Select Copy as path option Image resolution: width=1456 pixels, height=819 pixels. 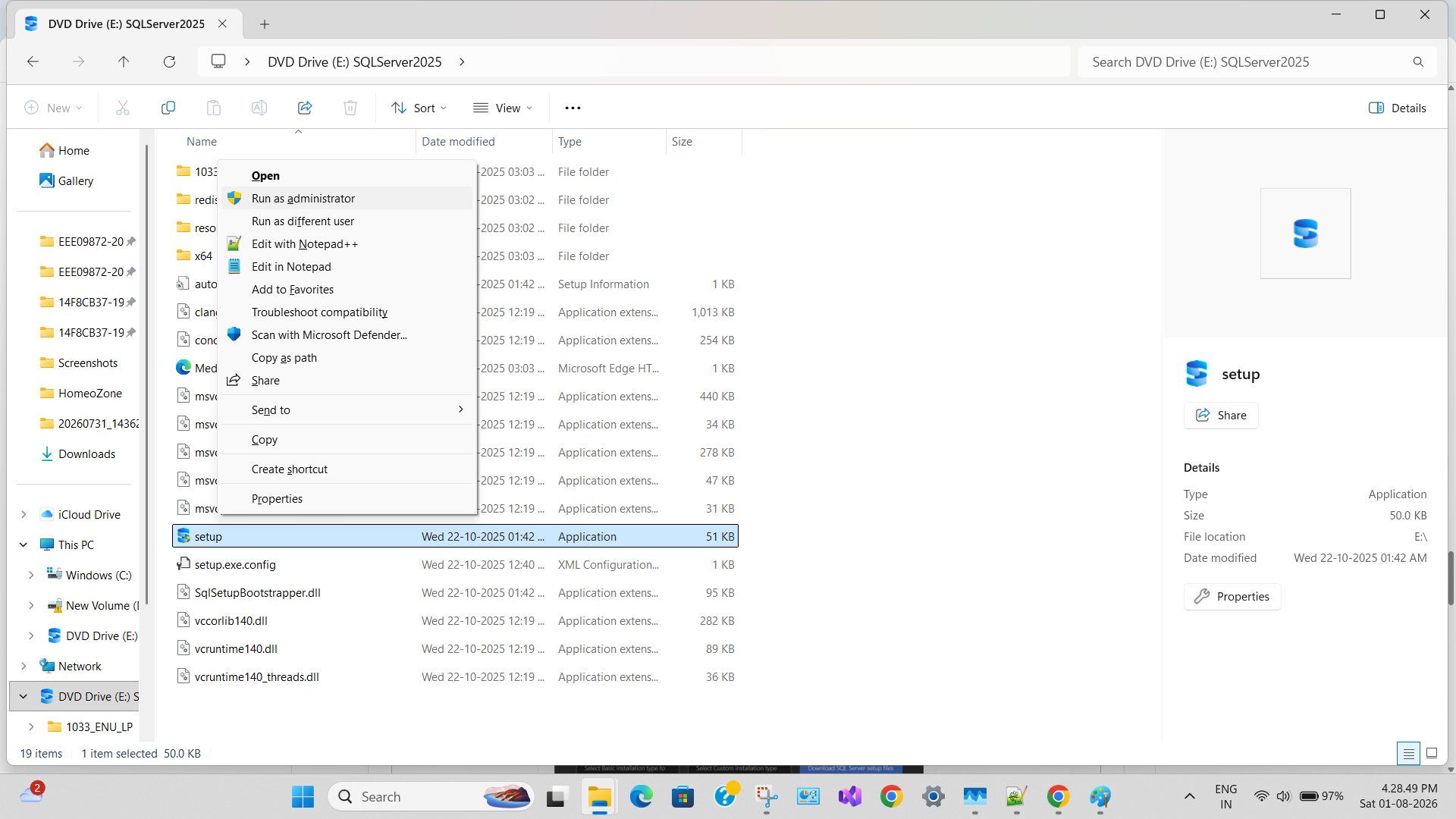347,357
